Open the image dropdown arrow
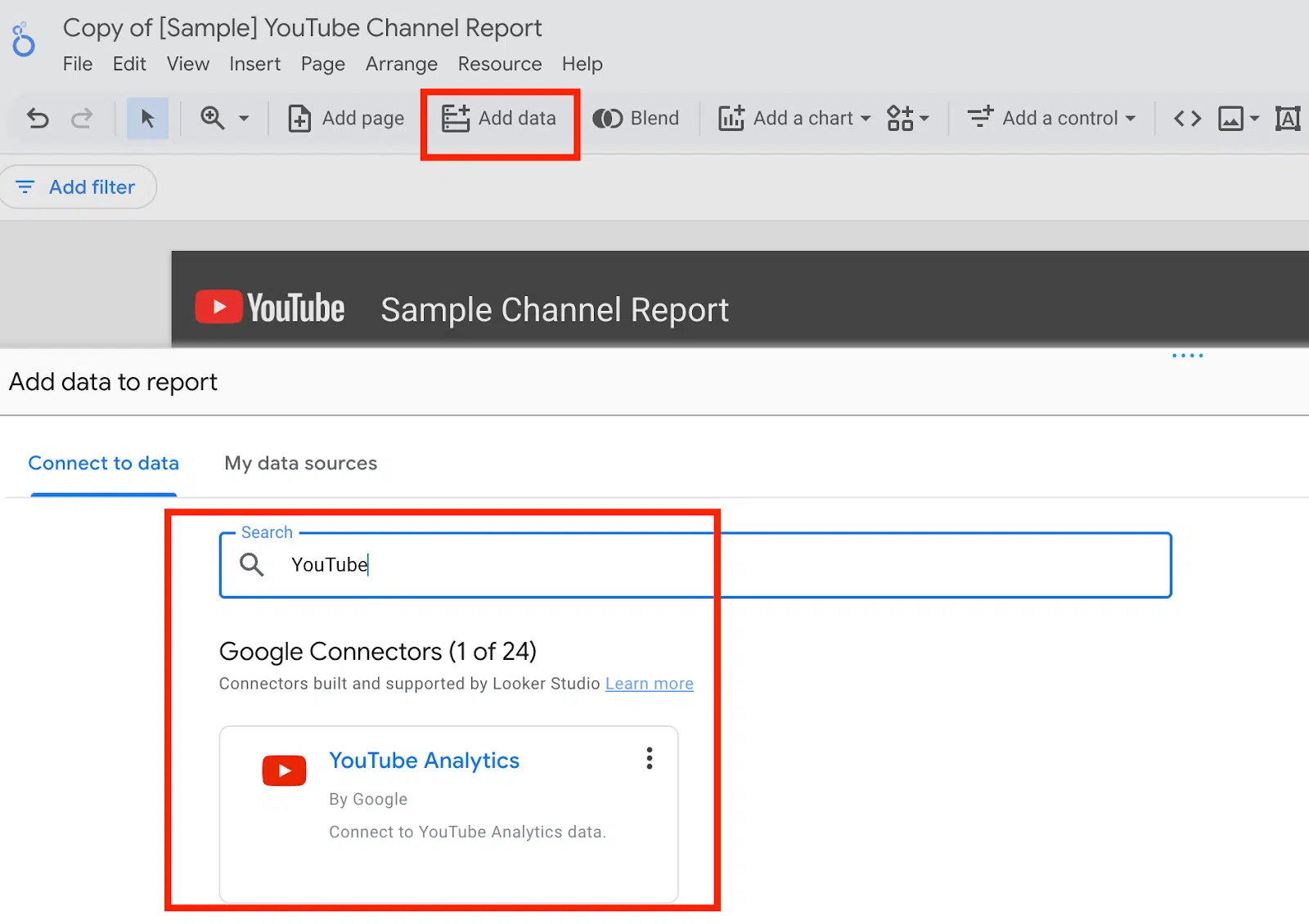 pyautogui.click(x=1254, y=119)
